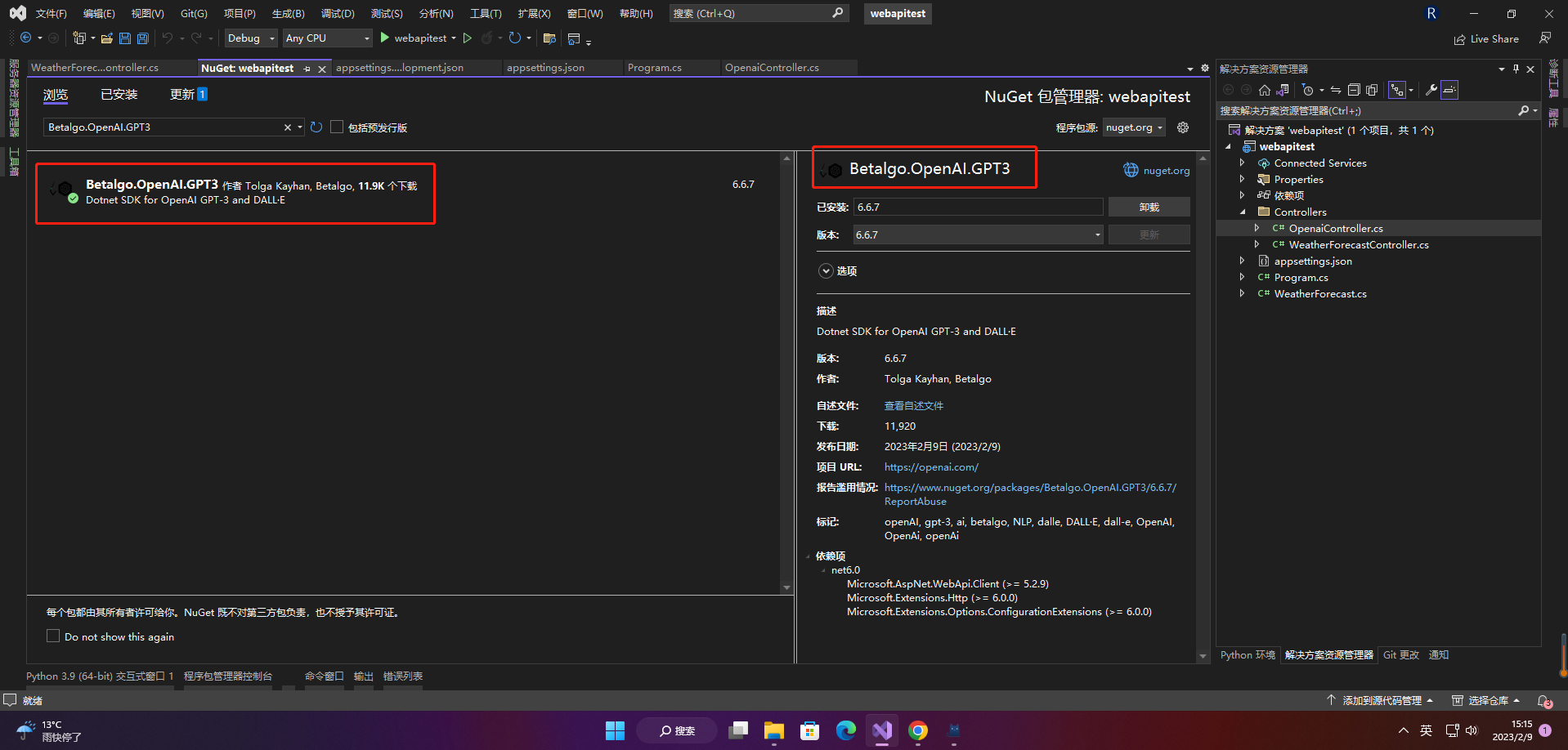Switch views icon in Solution Explorer toolbar
This screenshot has width=1568, height=750.
pyautogui.click(x=1283, y=90)
